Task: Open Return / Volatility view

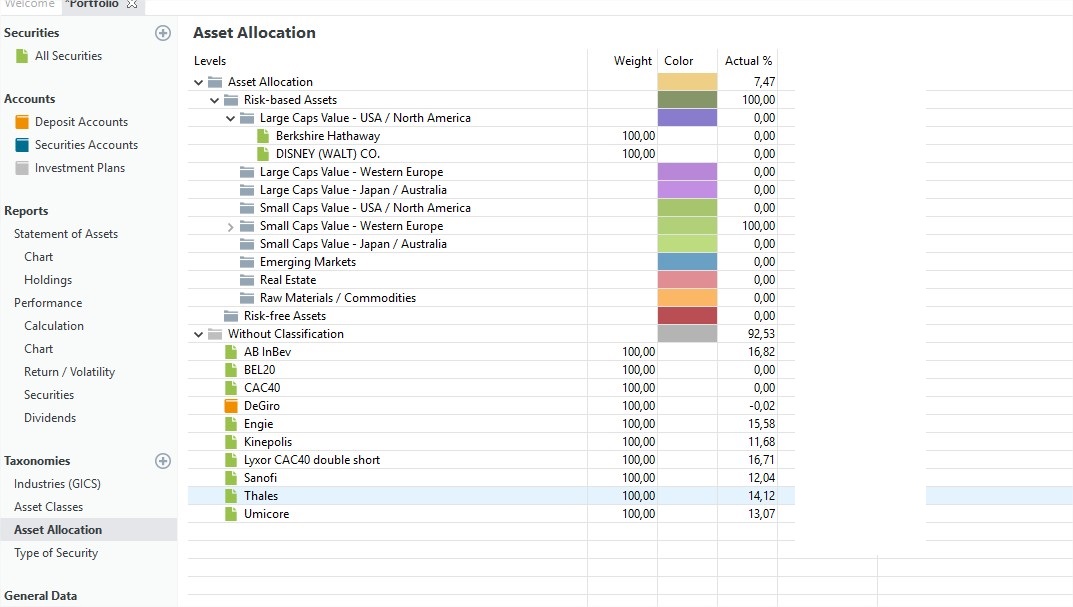Action: pyautogui.click(x=69, y=372)
